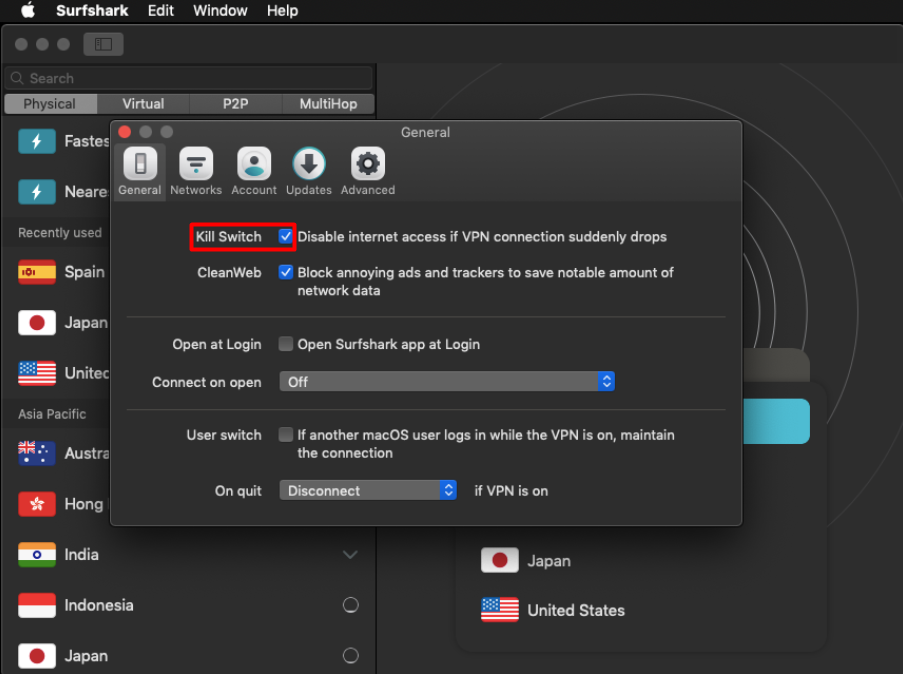Click the Disable internet access description text

[x=482, y=237]
